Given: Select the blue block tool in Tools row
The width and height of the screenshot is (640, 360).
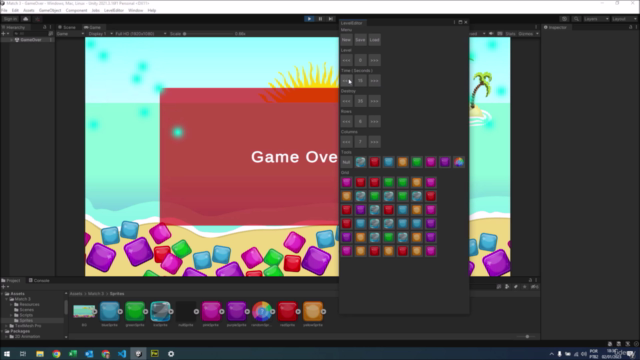Looking at the screenshot, I should point(389,162).
